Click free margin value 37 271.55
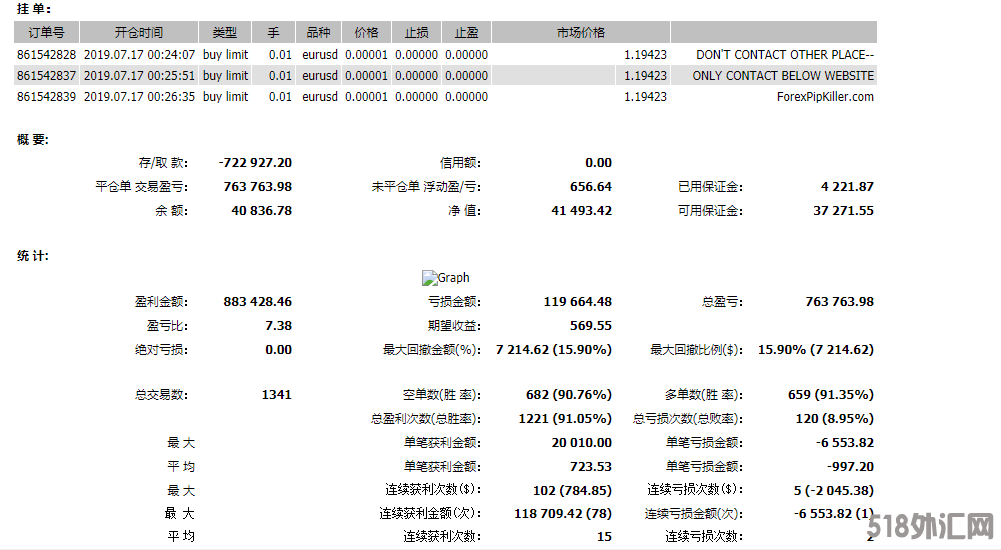1001x550 pixels. 843,211
